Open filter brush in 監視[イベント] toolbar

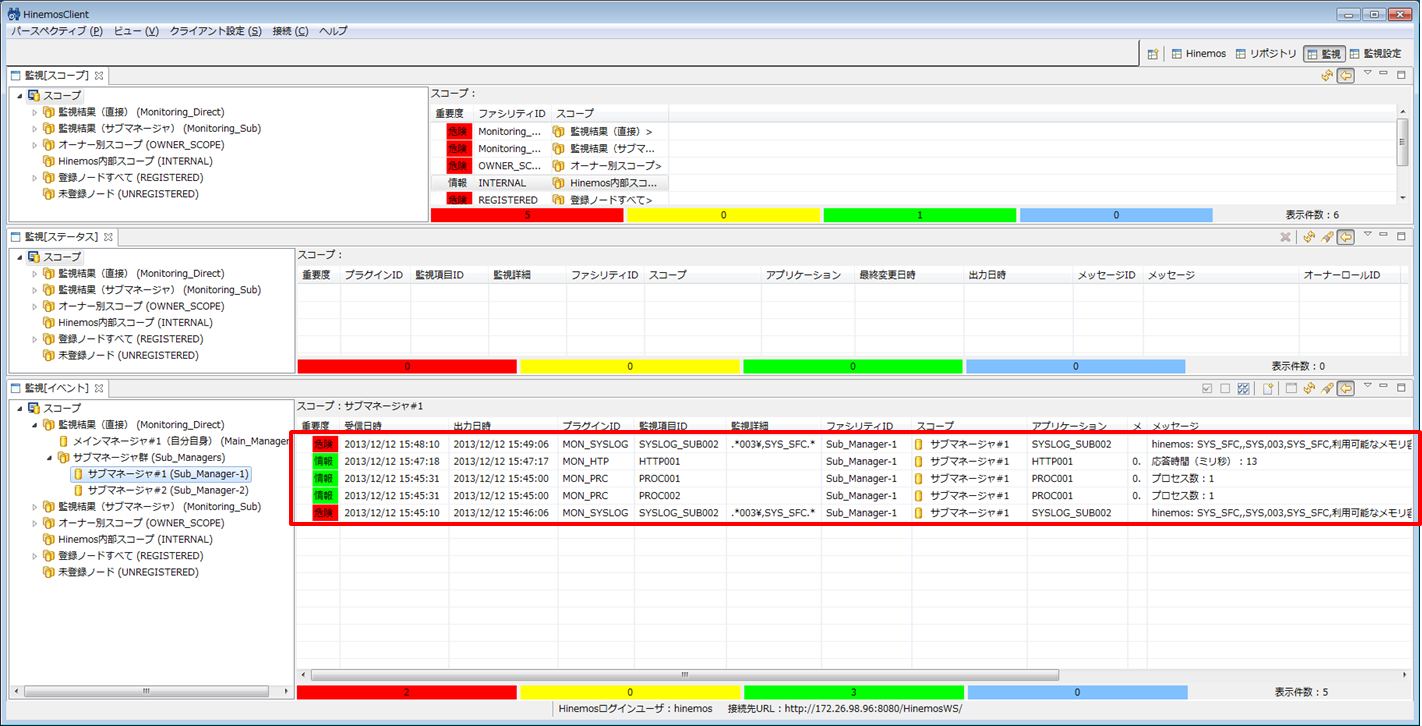pos(1327,388)
